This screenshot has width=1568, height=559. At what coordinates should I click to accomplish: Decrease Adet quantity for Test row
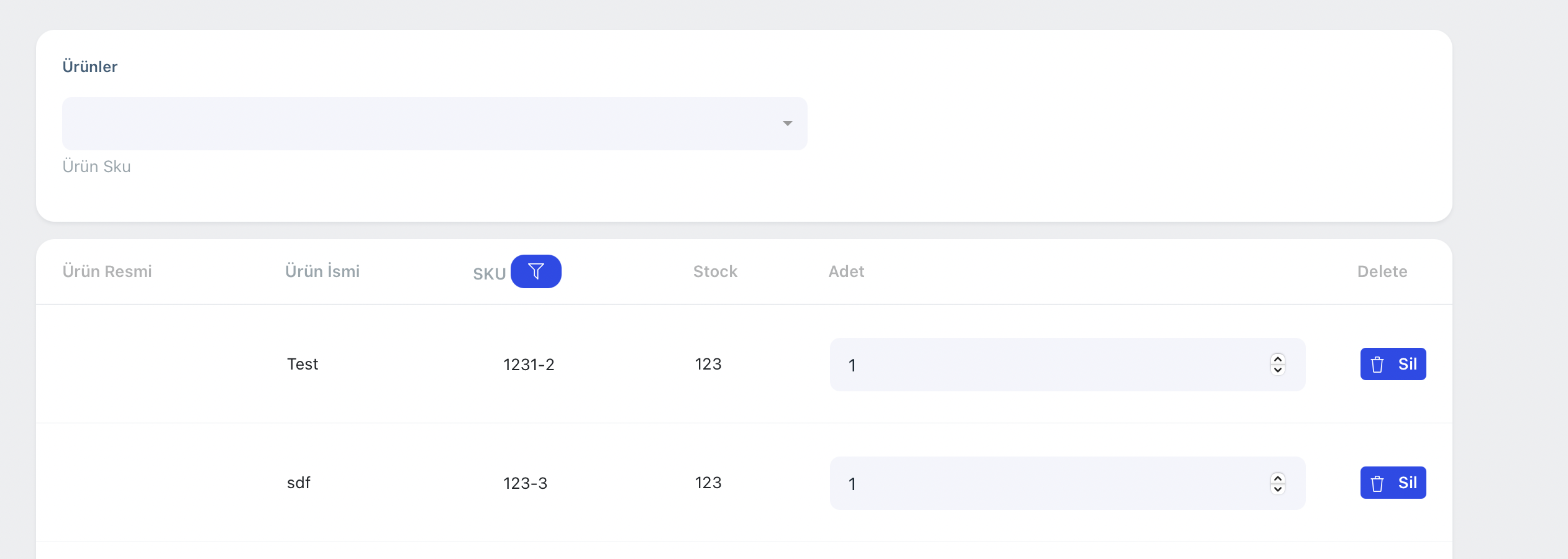pos(1277,370)
